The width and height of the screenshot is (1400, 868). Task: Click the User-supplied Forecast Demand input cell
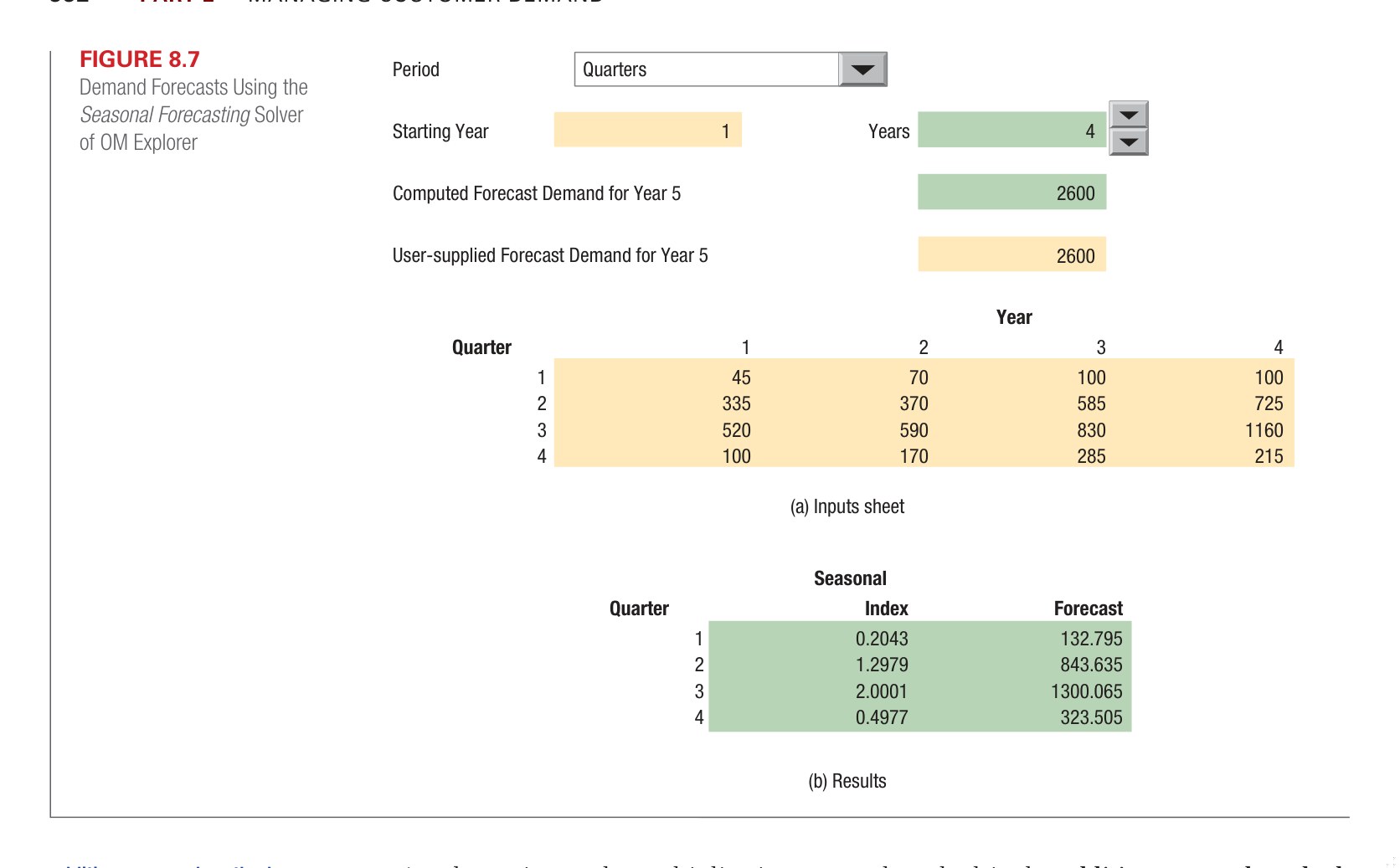coord(1011,254)
